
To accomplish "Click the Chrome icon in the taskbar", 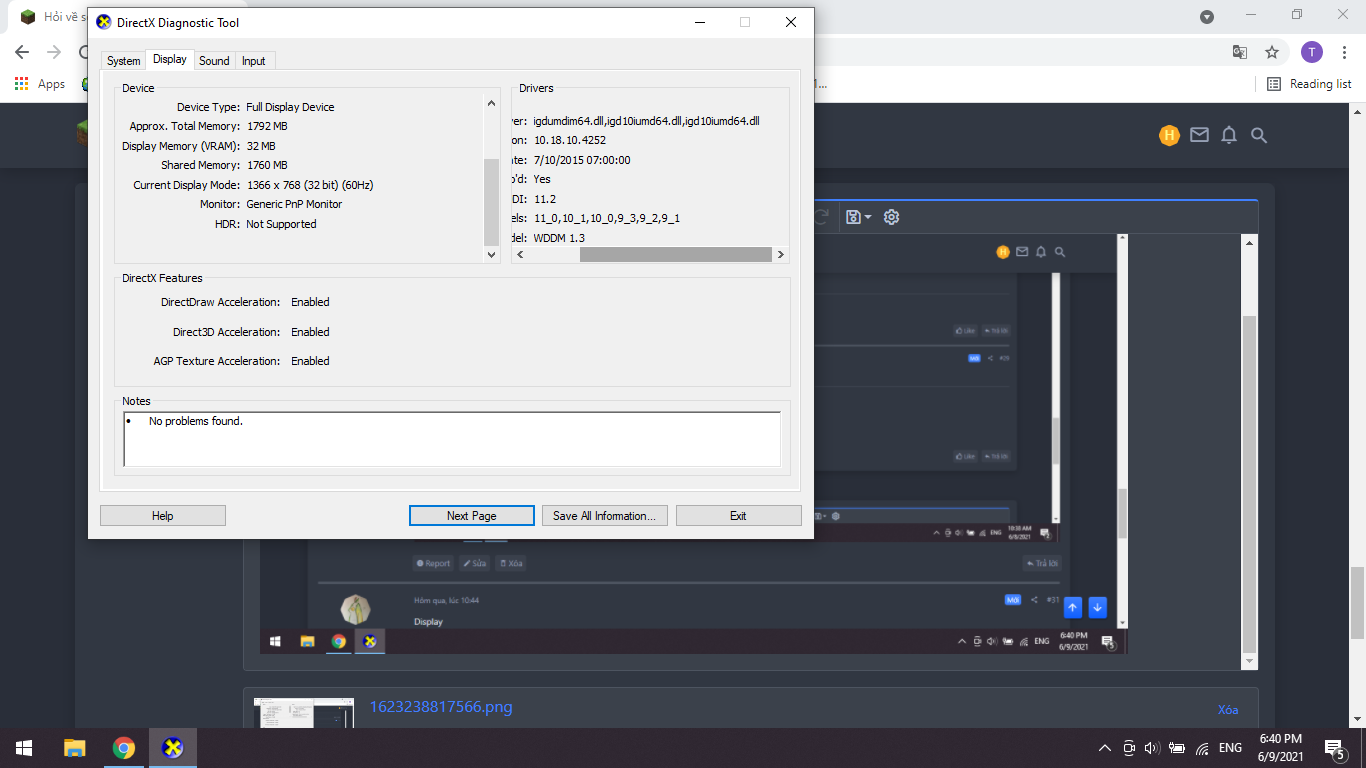I will pyautogui.click(x=124, y=748).
